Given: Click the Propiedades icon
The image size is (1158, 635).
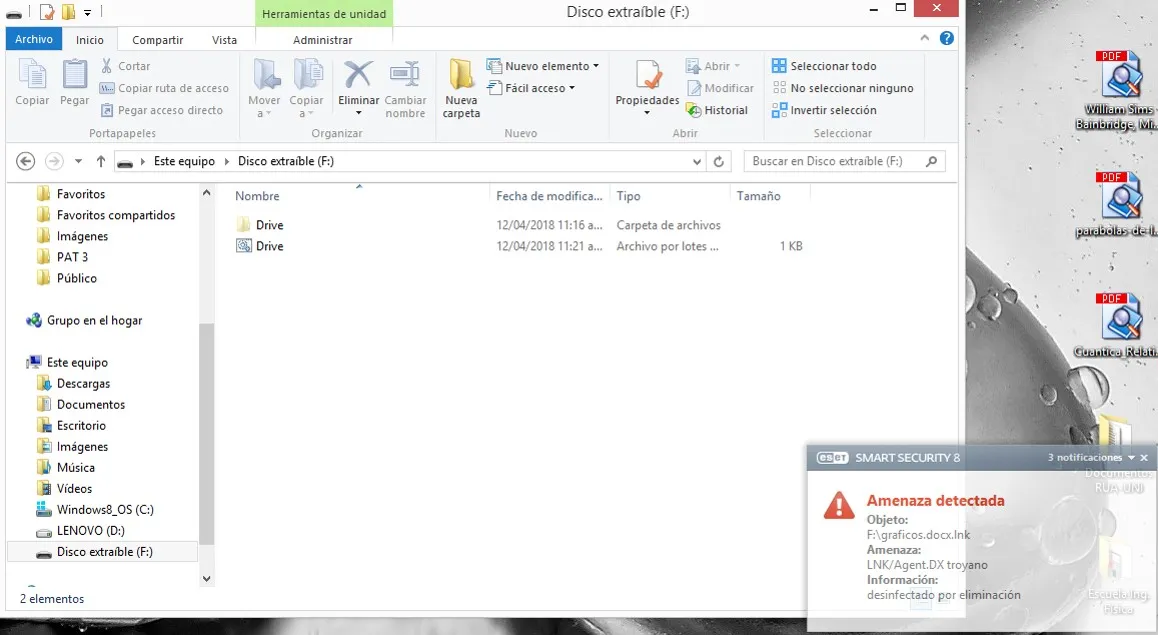Looking at the screenshot, I should click(x=648, y=75).
